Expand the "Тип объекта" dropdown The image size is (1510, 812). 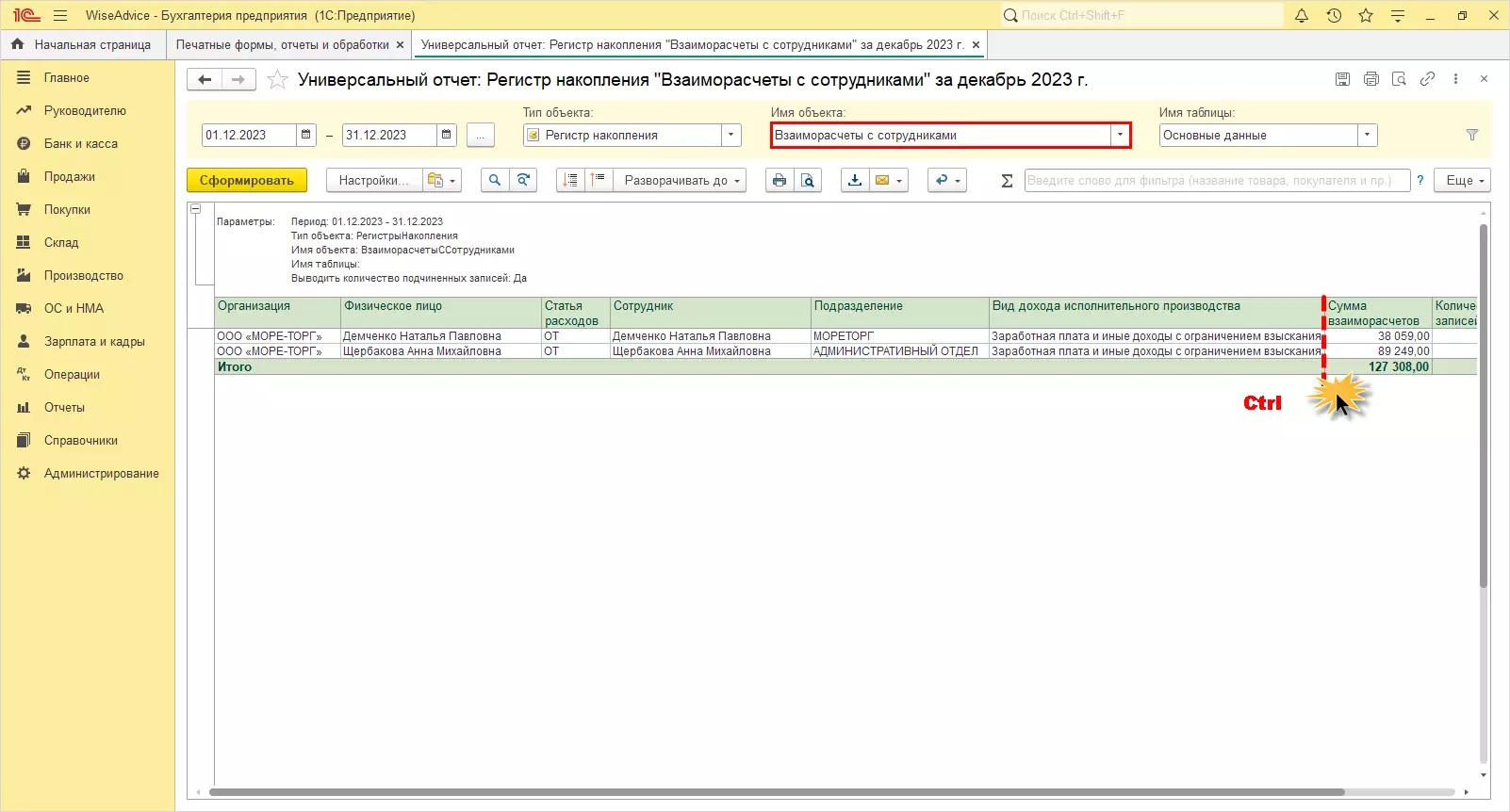click(730, 136)
